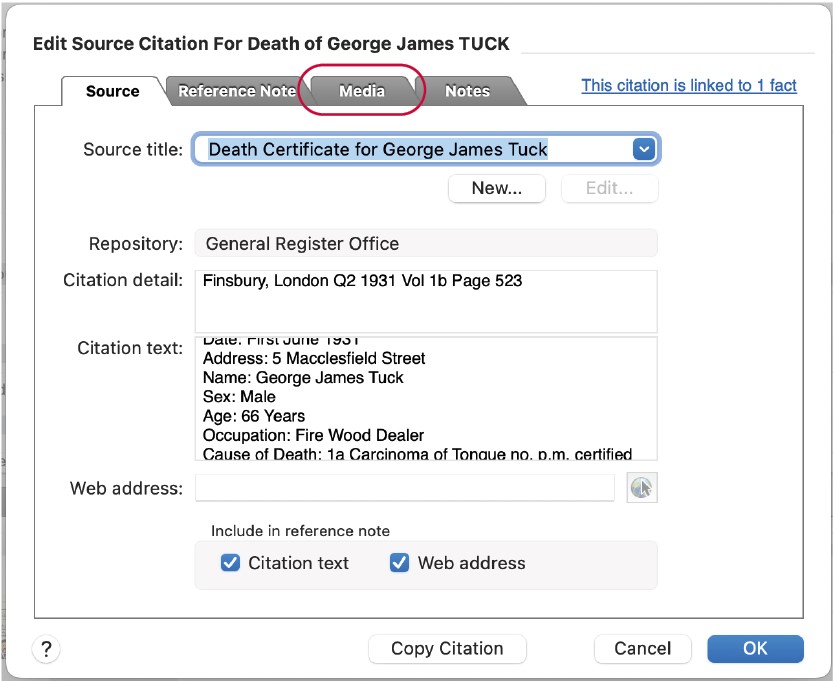The height and width of the screenshot is (681, 833).
Task: Click inside the Citation text area
Action: [425, 398]
